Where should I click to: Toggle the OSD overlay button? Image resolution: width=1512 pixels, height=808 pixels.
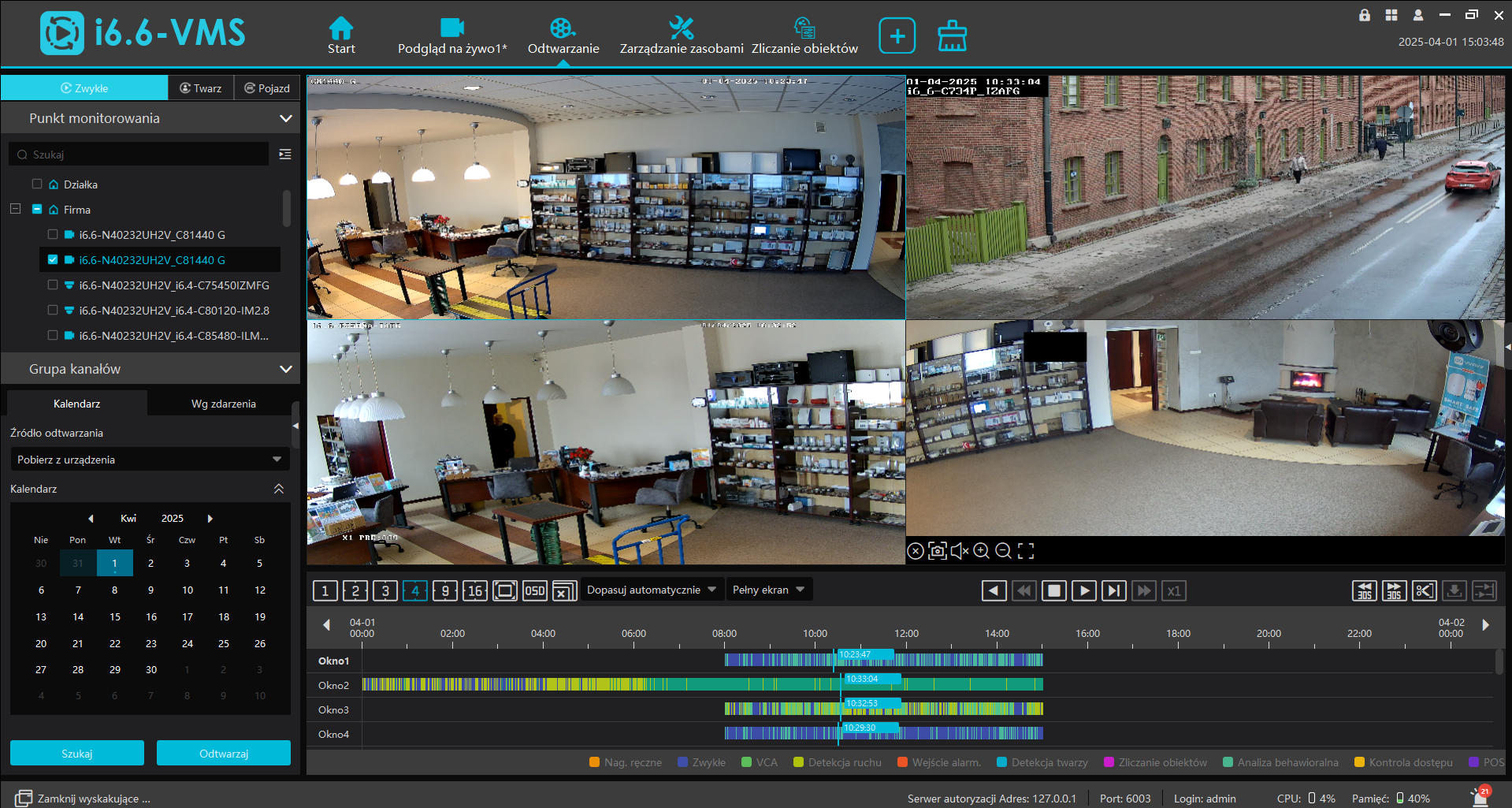[534, 590]
